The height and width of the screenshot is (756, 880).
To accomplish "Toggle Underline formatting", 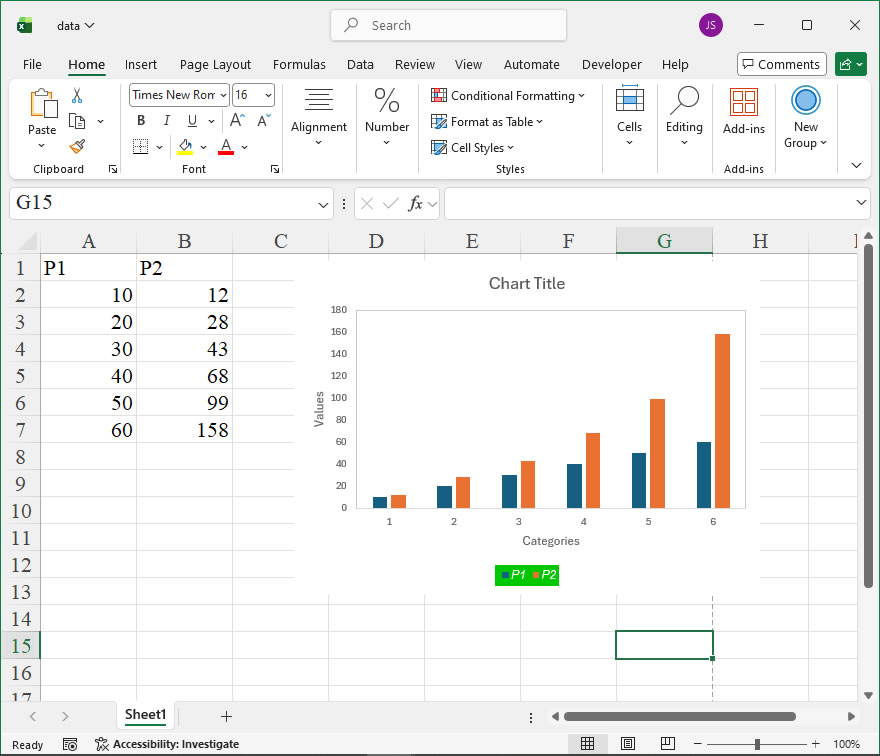I will 191,121.
